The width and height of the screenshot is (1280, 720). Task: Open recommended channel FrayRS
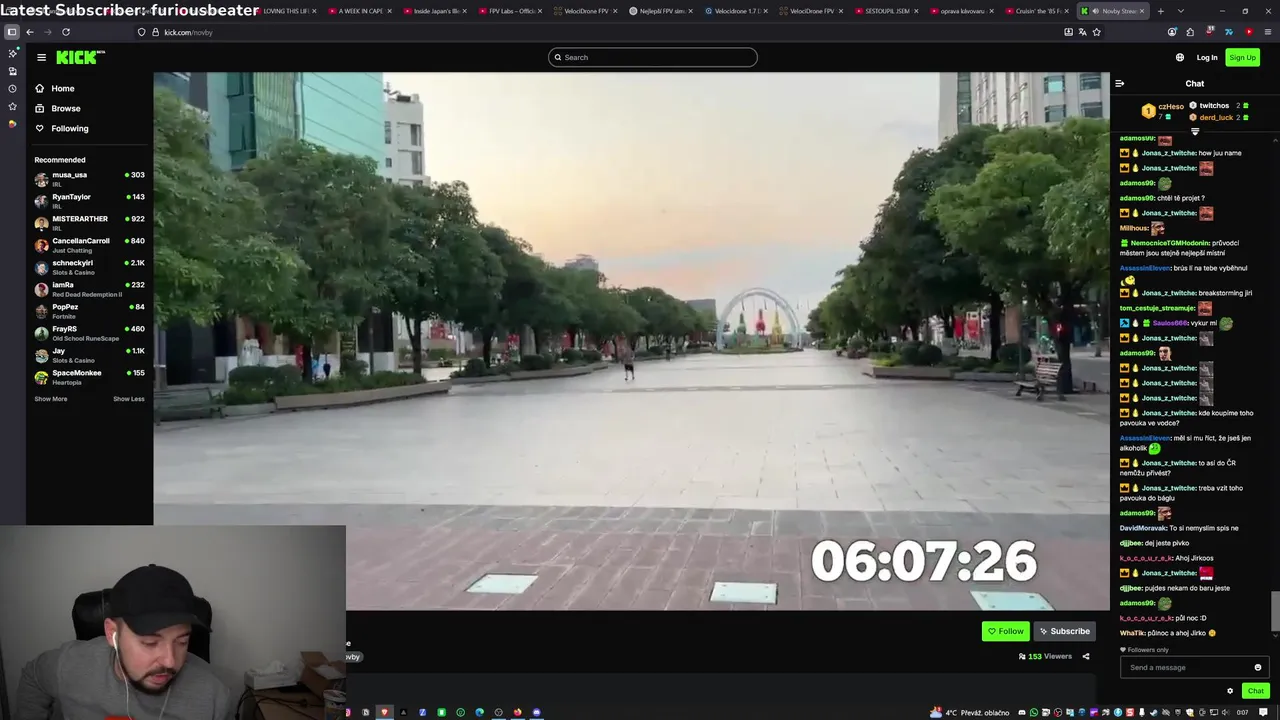(89, 332)
